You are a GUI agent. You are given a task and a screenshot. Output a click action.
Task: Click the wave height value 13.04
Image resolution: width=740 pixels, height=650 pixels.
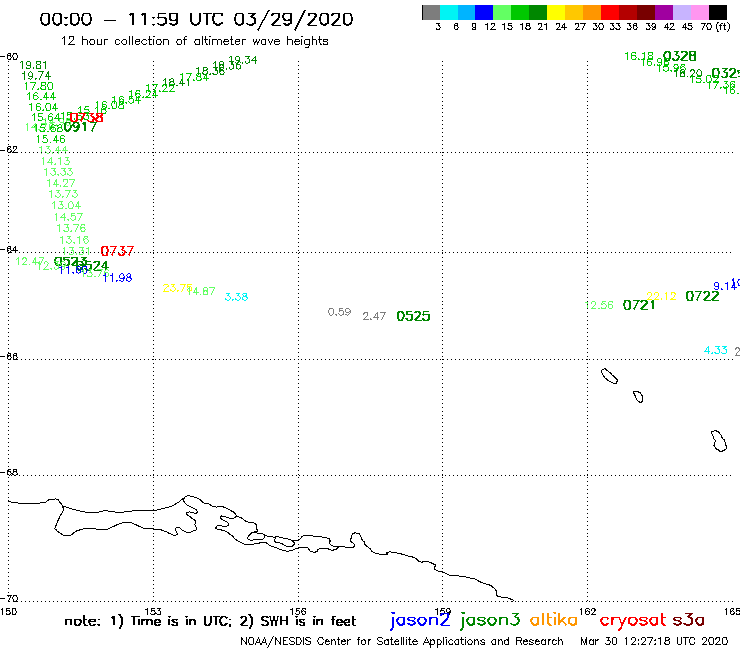coord(66,205)
